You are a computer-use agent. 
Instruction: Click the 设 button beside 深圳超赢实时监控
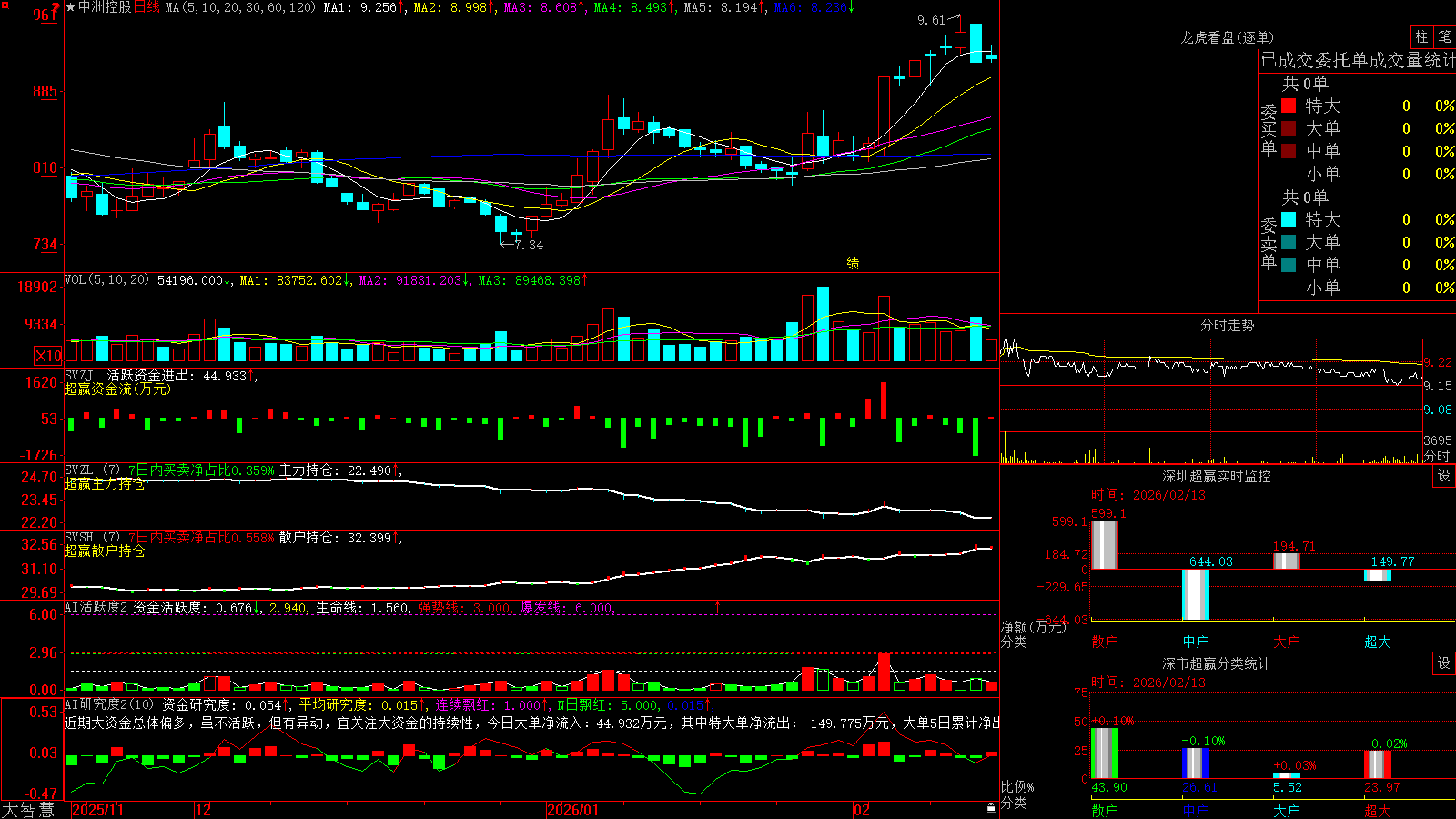pyautogui.click(x=1443, y=476)
